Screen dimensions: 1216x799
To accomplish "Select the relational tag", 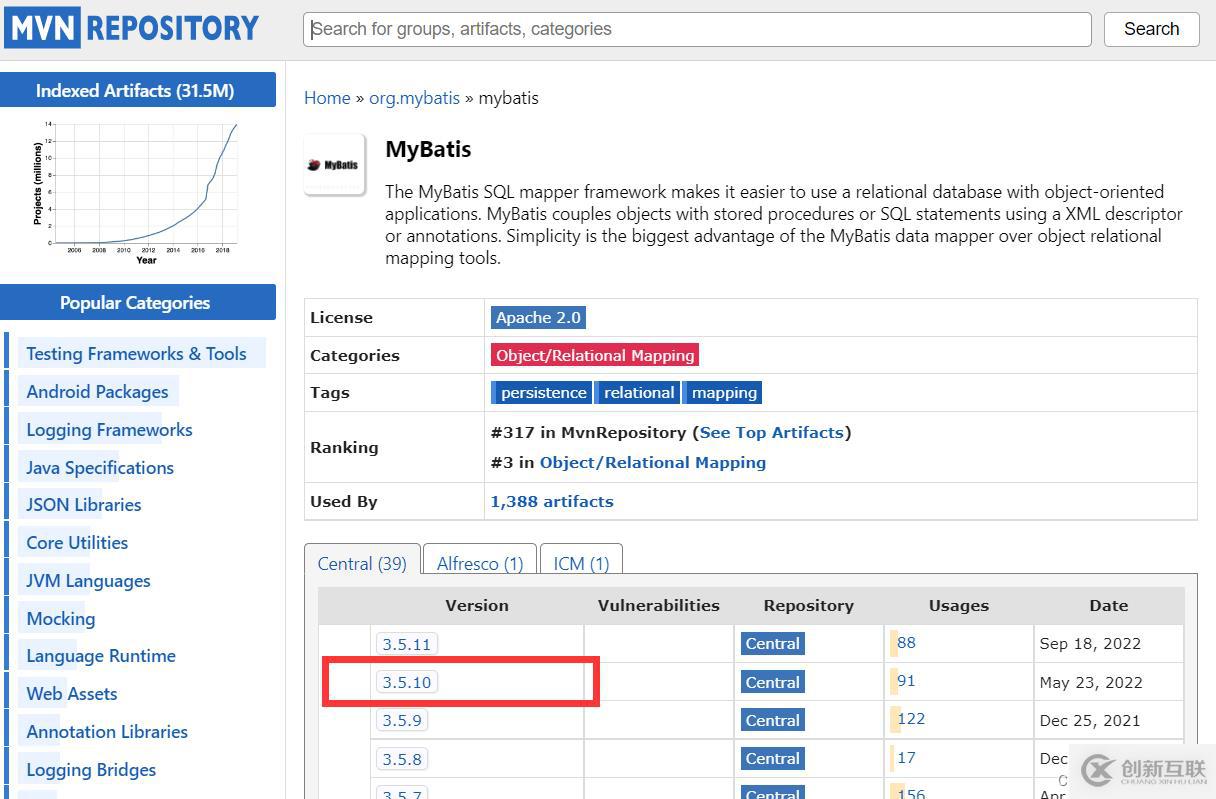I will [x=639, y=393].
